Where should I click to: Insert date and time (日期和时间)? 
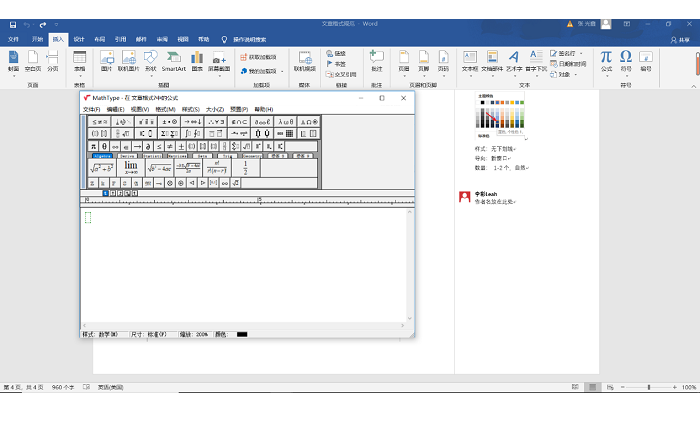[568, 64]
